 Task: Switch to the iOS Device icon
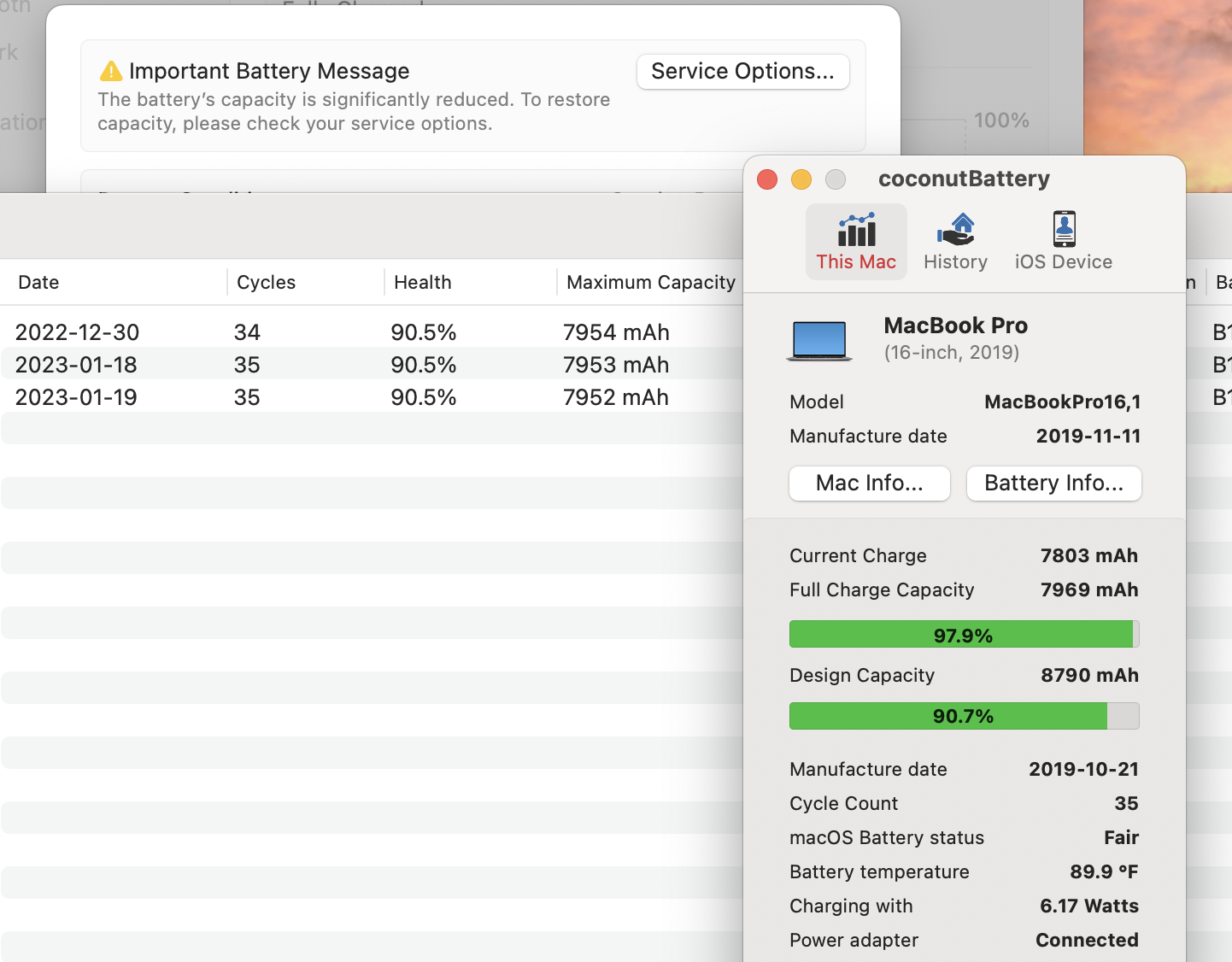(1064, 230)
